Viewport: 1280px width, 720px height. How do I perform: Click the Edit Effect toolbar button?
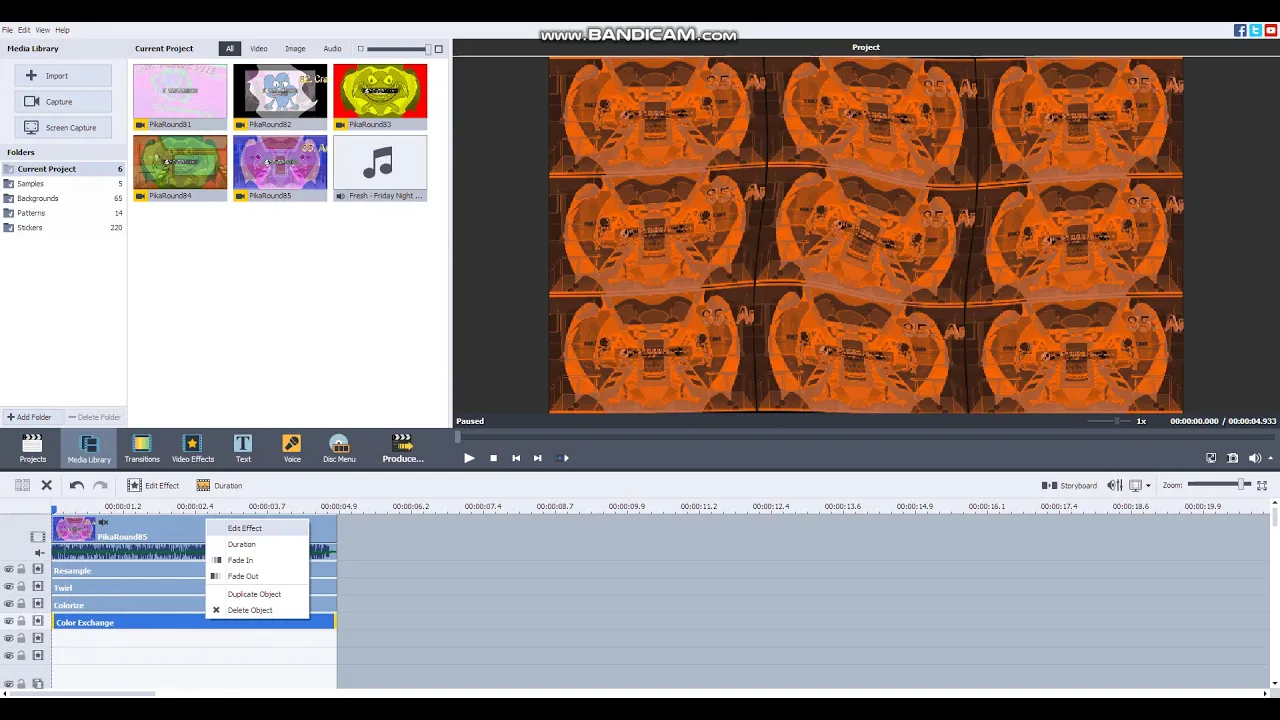point(153,485)
